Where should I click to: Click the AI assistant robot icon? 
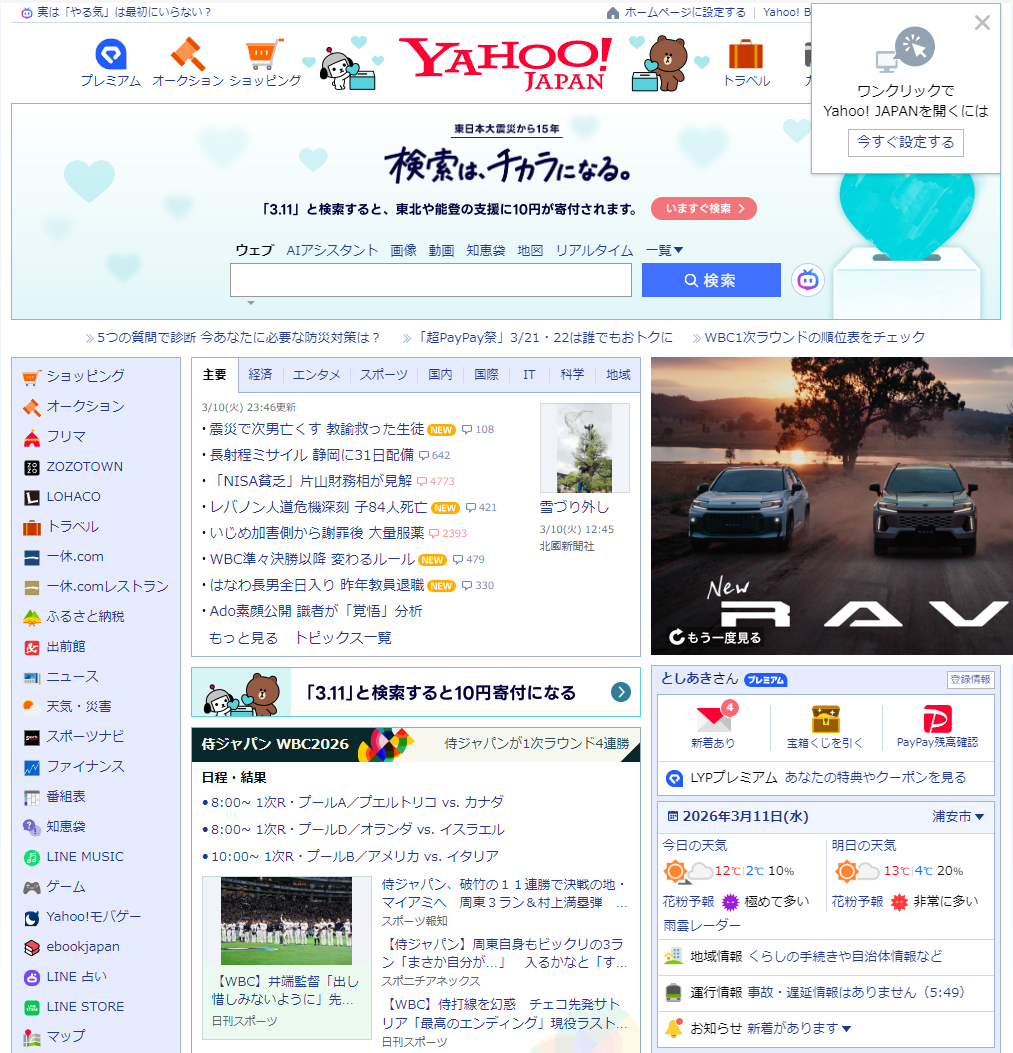point(808,281)
